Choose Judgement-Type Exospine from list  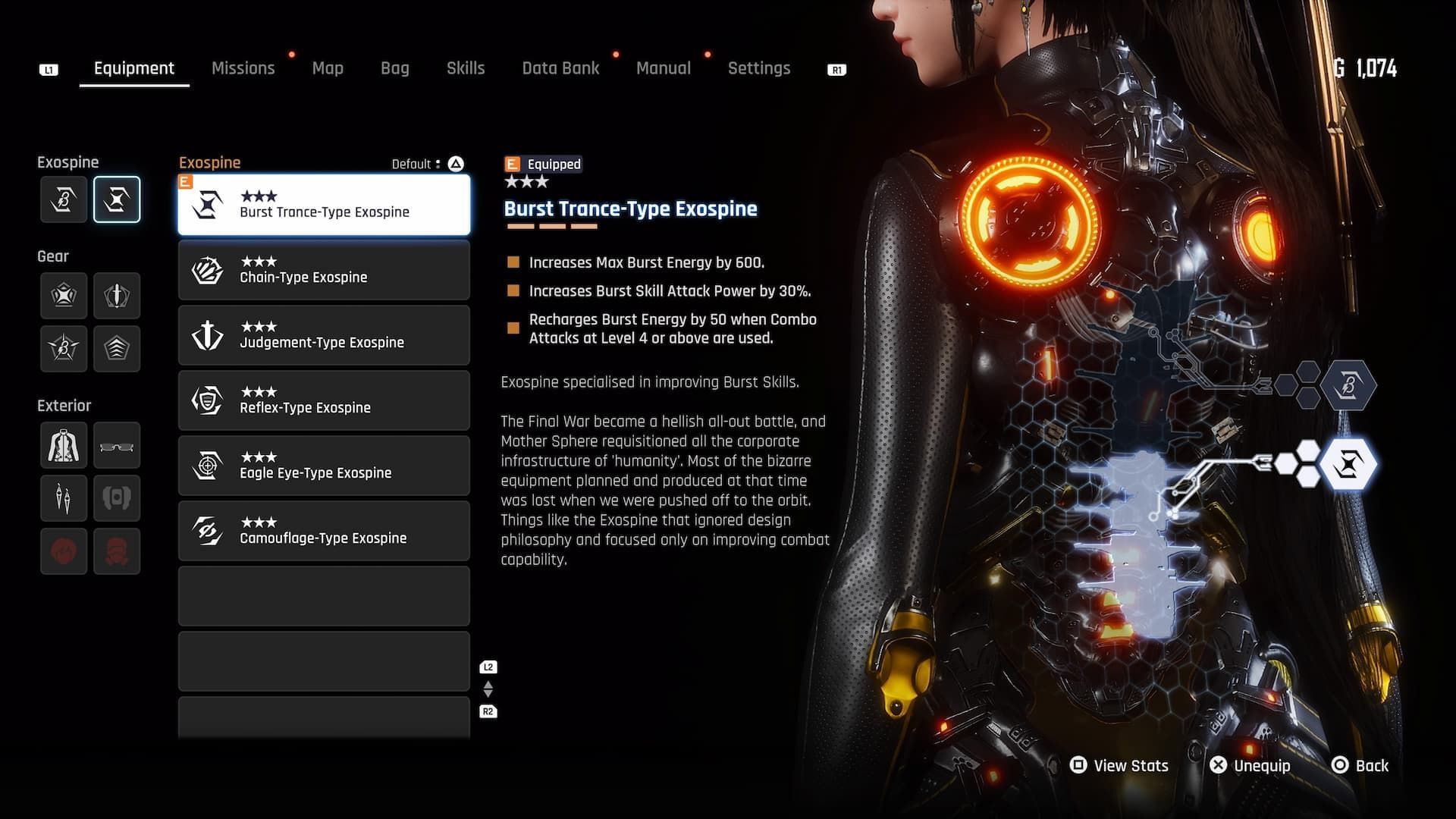click(324, 336)
